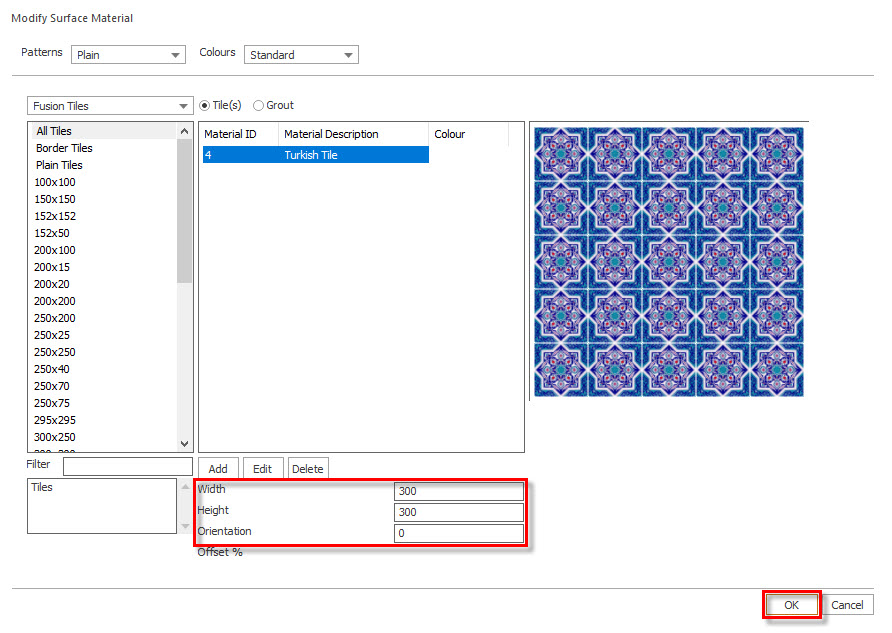Choose the 250x70 tile size
Screen dimensions: 892x633
[x=52, y=386]
